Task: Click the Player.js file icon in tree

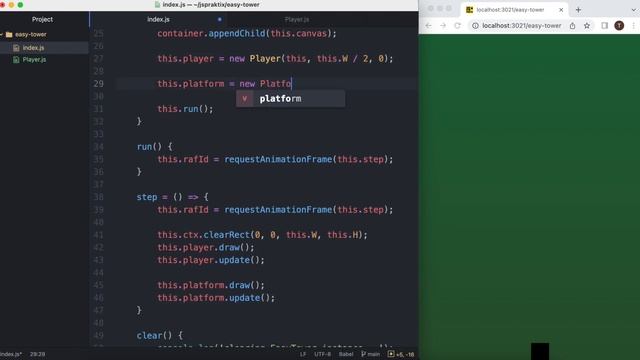Action: pyautogui.click(x=16, y=60)
